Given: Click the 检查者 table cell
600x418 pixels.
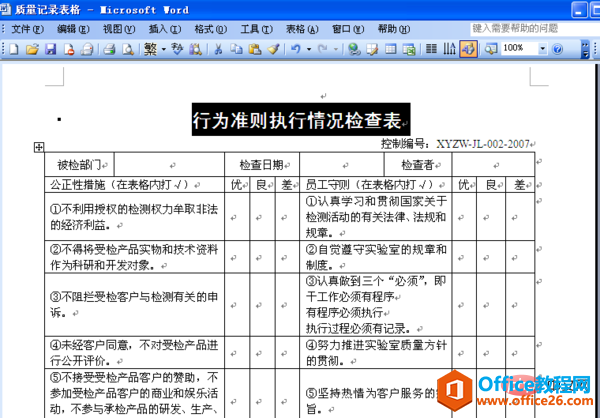Looking at the screenshot, I should [418, 165].
